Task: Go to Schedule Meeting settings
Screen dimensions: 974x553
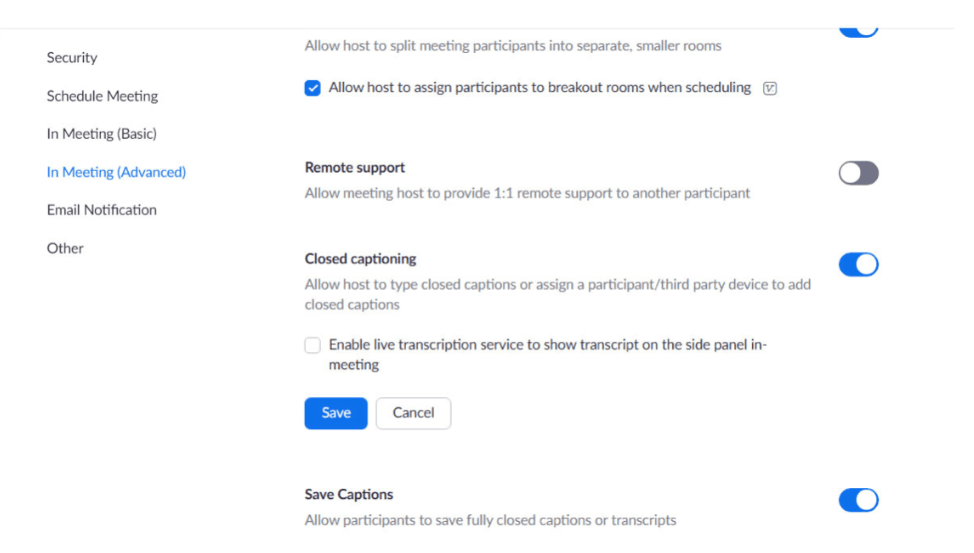Action: point(102,96)
